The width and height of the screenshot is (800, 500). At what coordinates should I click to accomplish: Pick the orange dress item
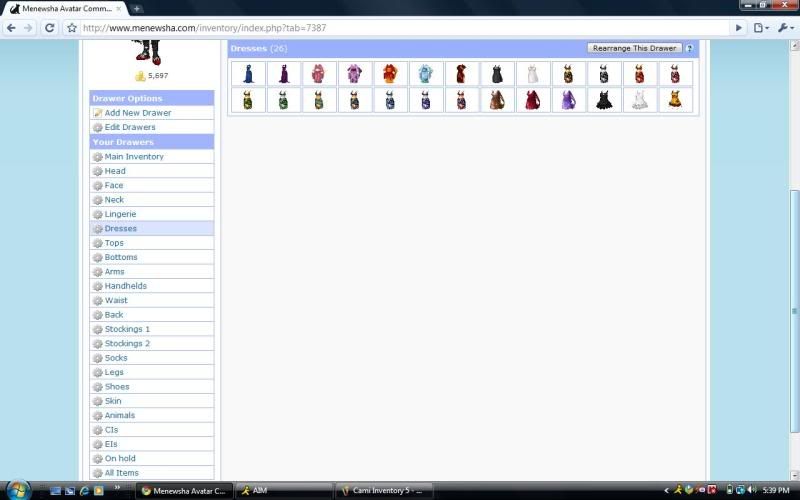click(390, 73)
